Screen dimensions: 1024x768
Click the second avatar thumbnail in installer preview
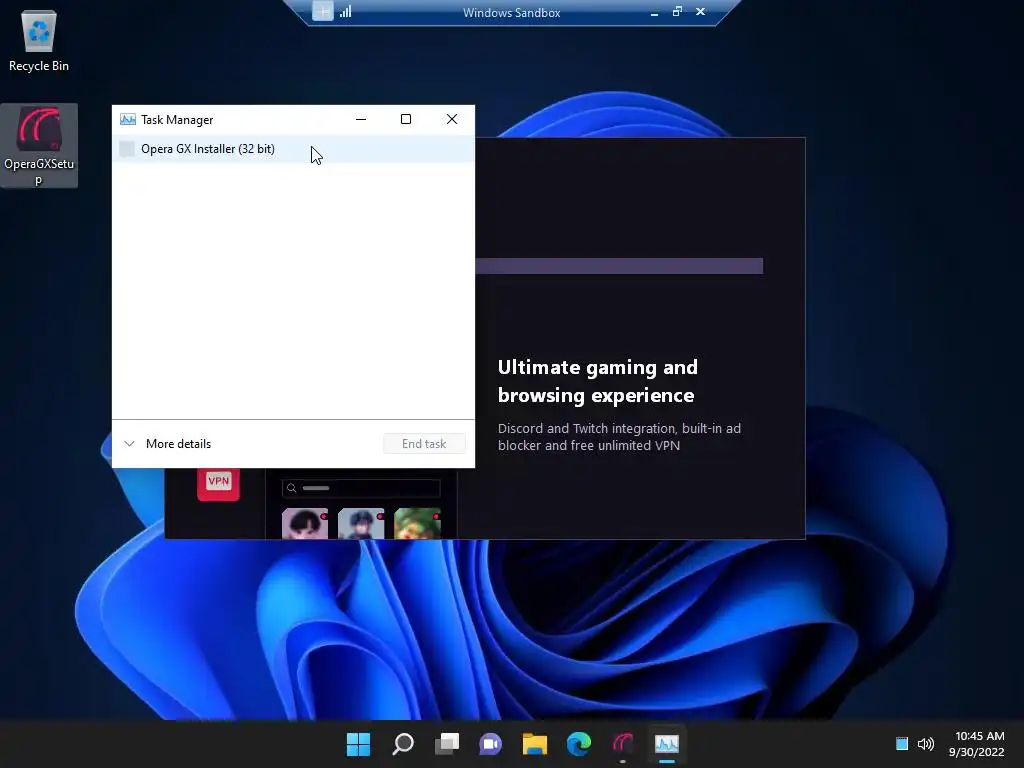point(361,524)
